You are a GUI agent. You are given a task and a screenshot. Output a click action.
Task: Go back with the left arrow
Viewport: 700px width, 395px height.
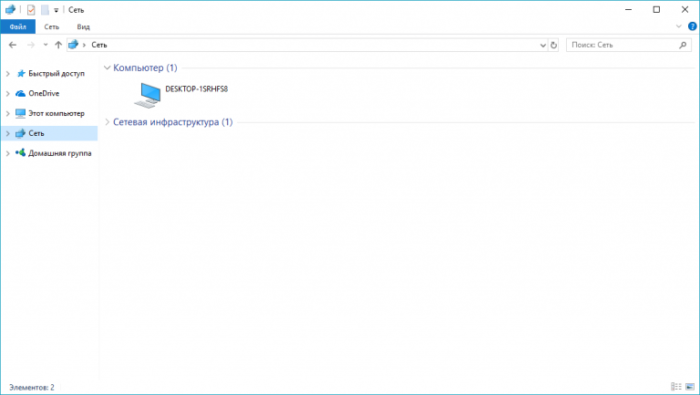[12, 45]
